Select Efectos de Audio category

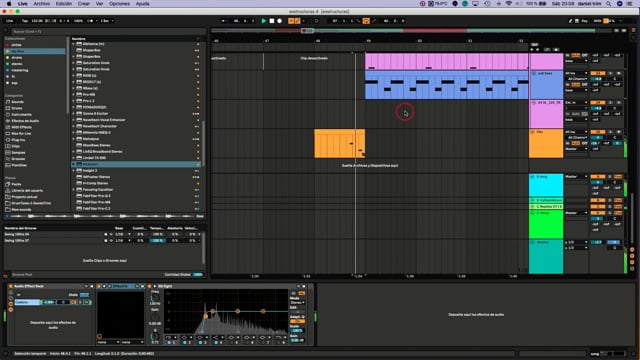[x=25, y=121]
